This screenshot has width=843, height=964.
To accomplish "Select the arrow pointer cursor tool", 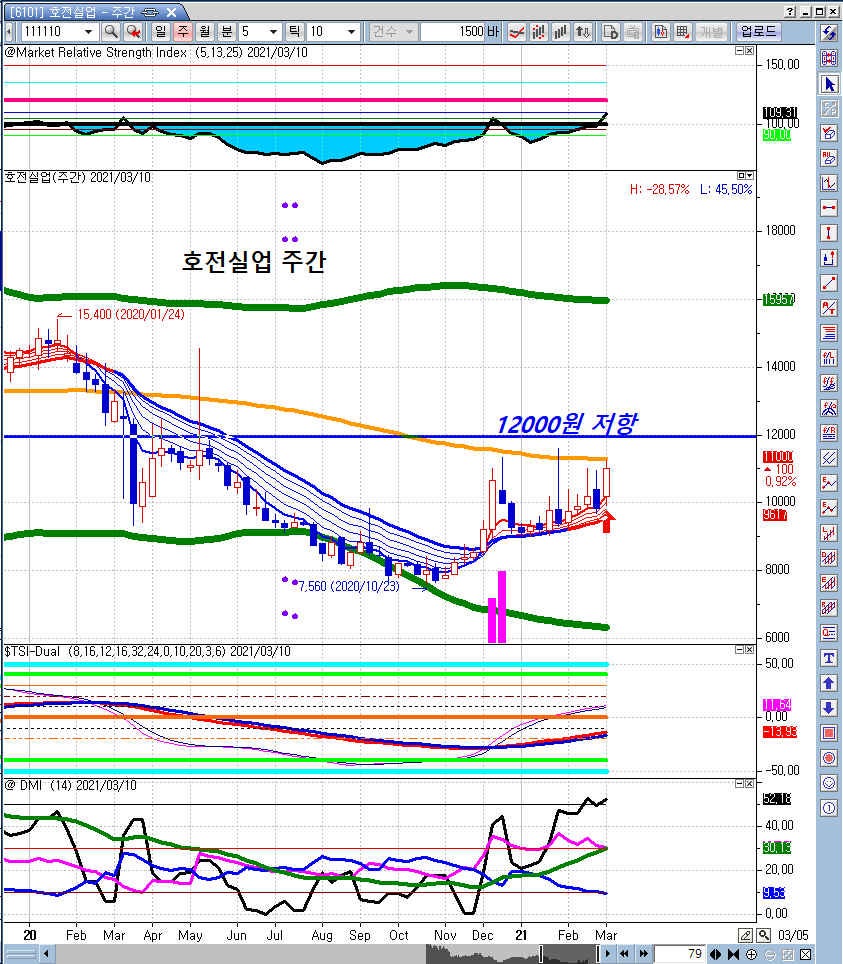I will pos(829,84).
